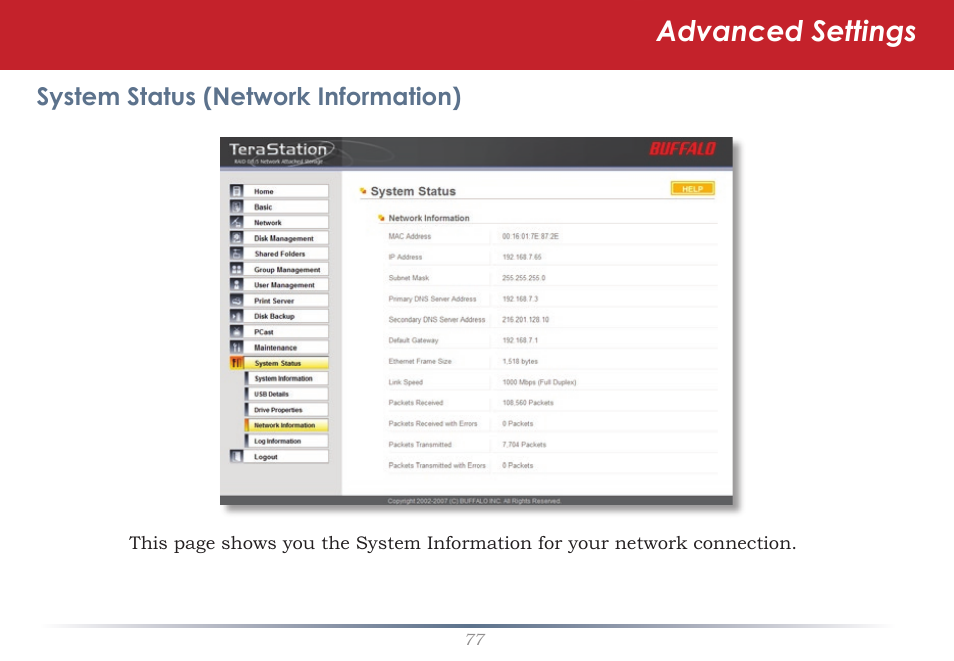Open the Home menu item
This screenshot has height=661, width=954.
287,191
